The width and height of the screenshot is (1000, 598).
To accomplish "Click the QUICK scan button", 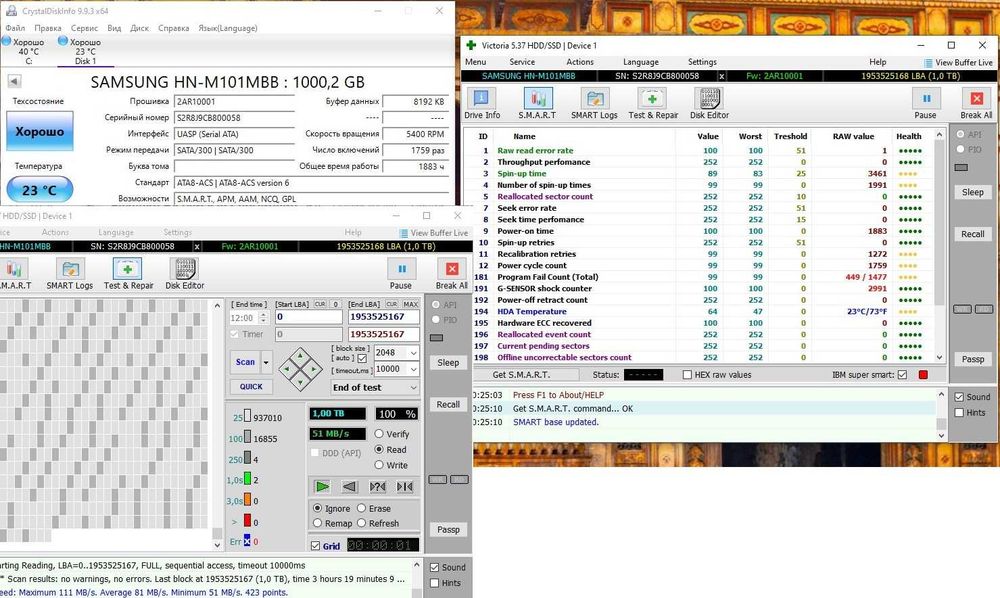I will 251,386.
